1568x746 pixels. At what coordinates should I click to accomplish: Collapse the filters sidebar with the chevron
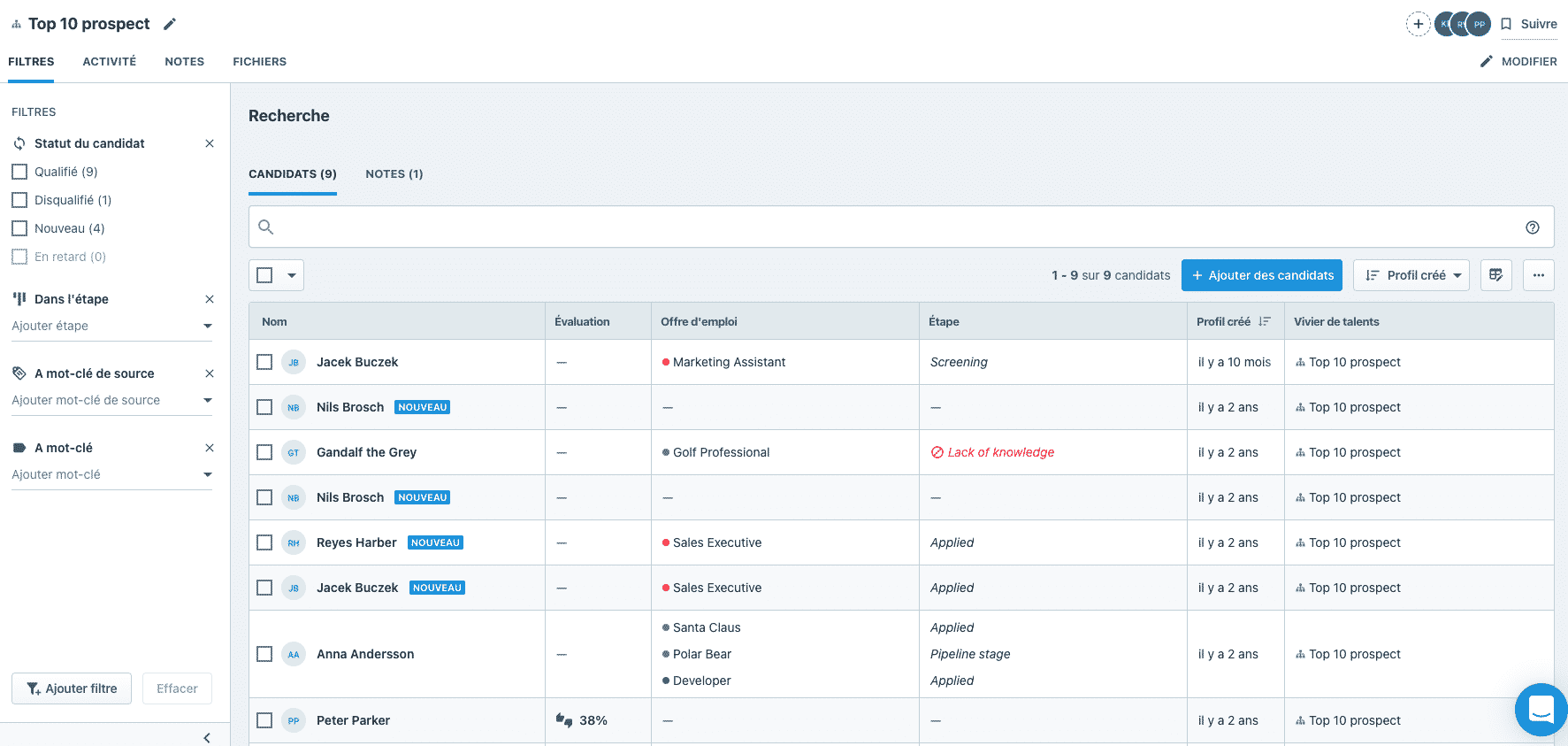point(207,737)
